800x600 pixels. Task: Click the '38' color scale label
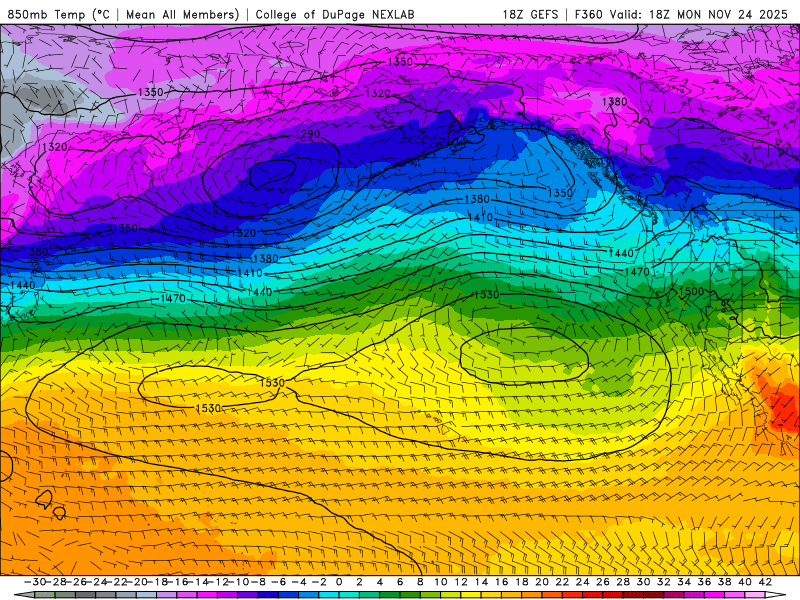click(x=724, y=582)
